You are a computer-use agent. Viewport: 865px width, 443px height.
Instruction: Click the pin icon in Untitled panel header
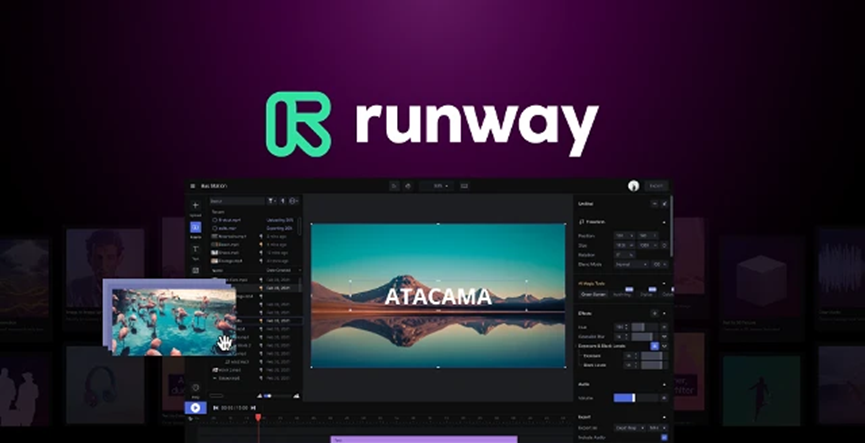click(665, 204)
